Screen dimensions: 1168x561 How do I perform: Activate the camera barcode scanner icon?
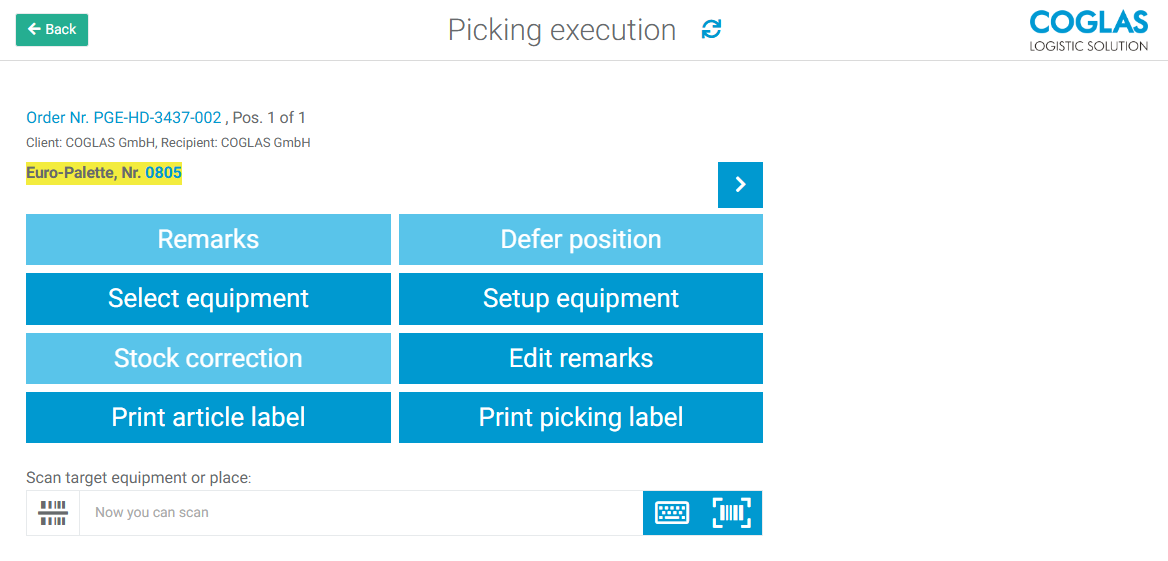tap(731, 513)
